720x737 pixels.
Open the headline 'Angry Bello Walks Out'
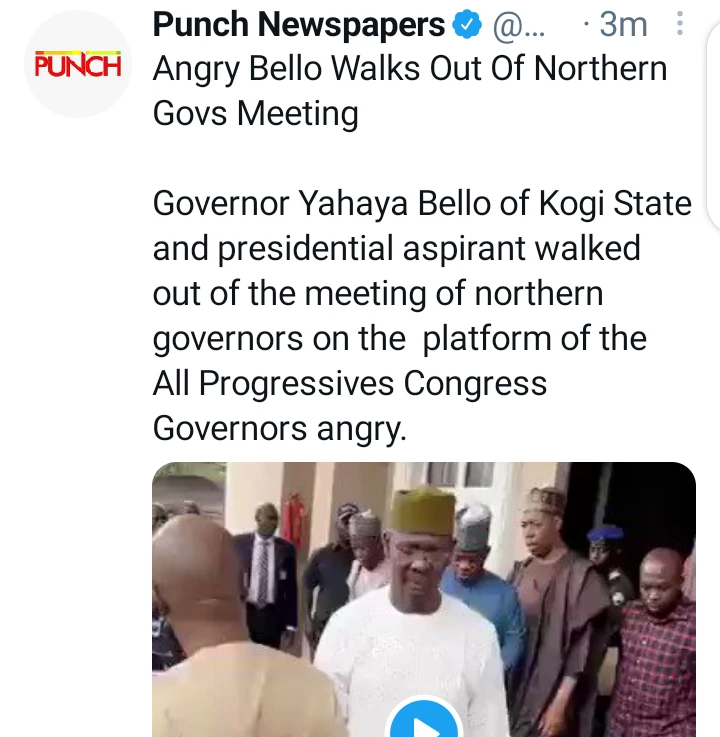click(x=409, y=69)
